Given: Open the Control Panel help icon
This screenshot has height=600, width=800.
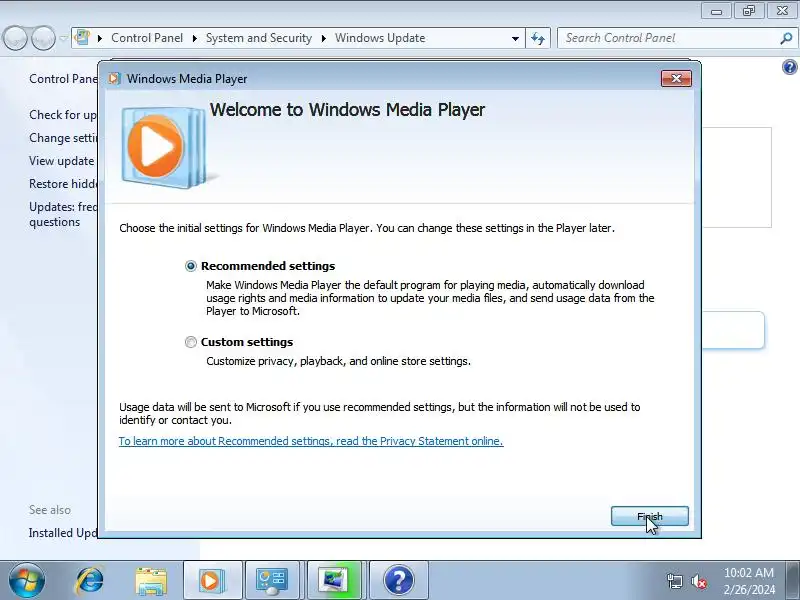Looking at the screenshot, I should [789, 67].
